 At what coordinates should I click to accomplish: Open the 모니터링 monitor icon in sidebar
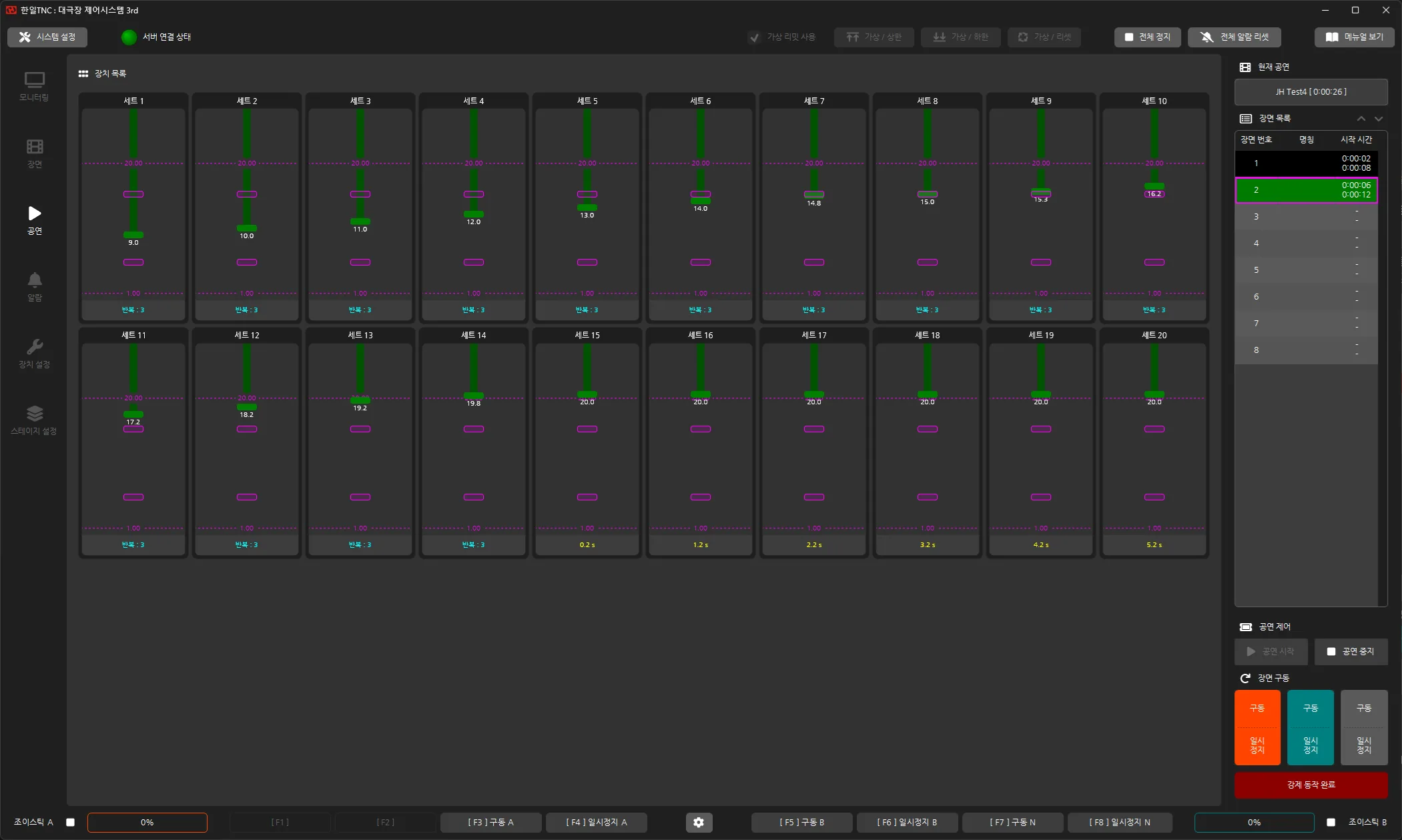click(34, 80)
